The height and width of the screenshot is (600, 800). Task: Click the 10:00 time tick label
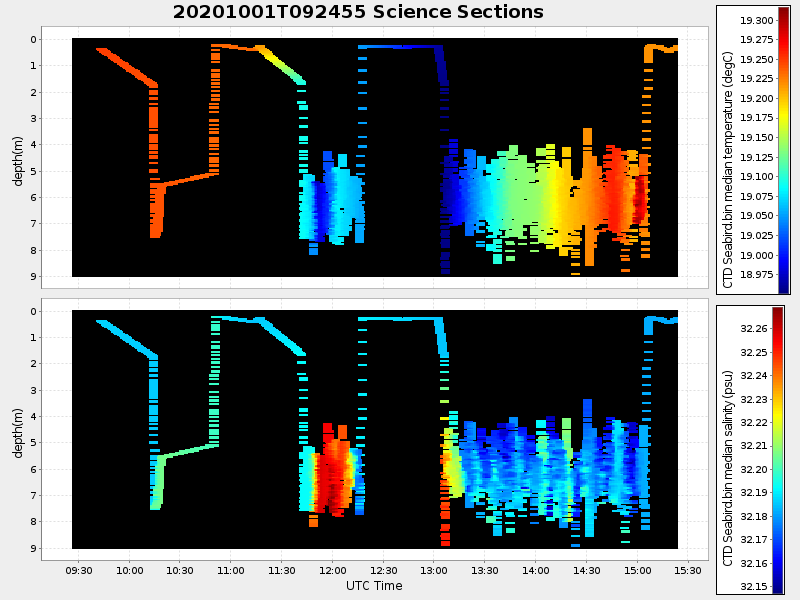pyautogui.click(x=130, y=570)
